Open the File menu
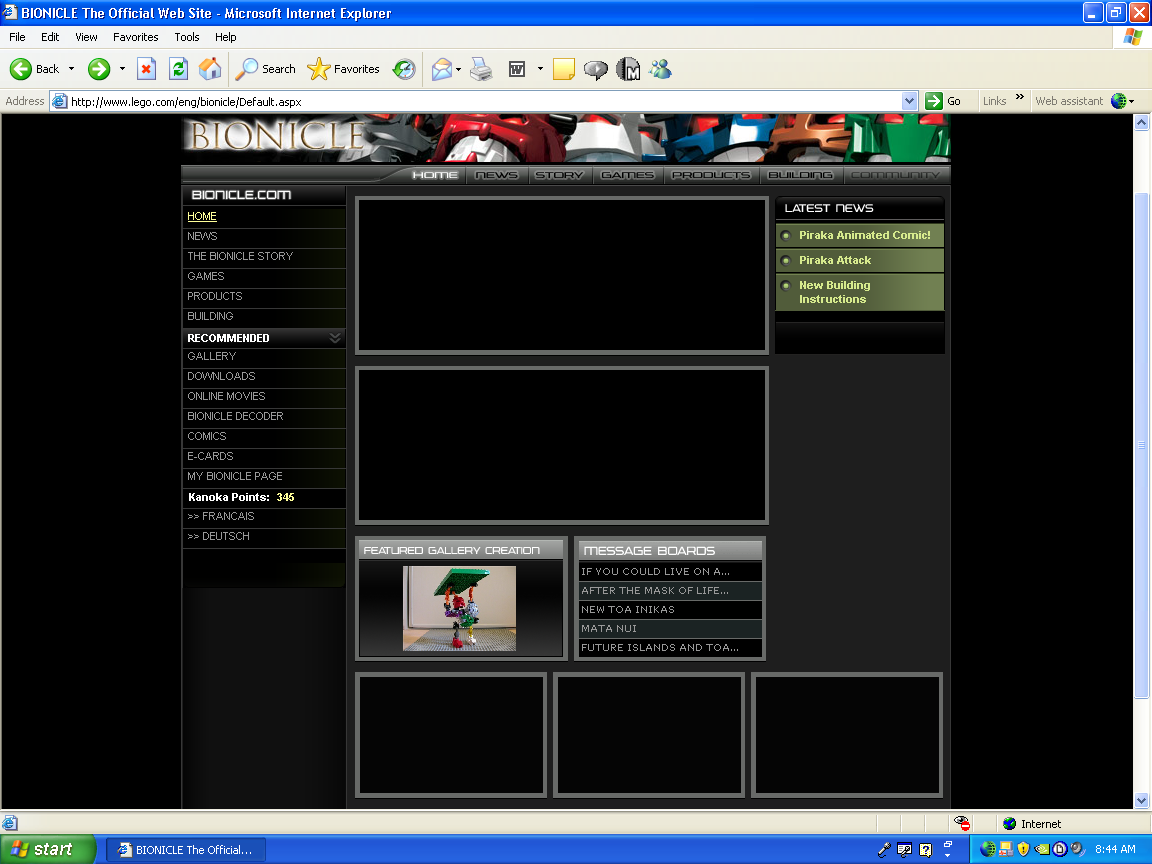 pyautogui.click(x=17, y=37)
